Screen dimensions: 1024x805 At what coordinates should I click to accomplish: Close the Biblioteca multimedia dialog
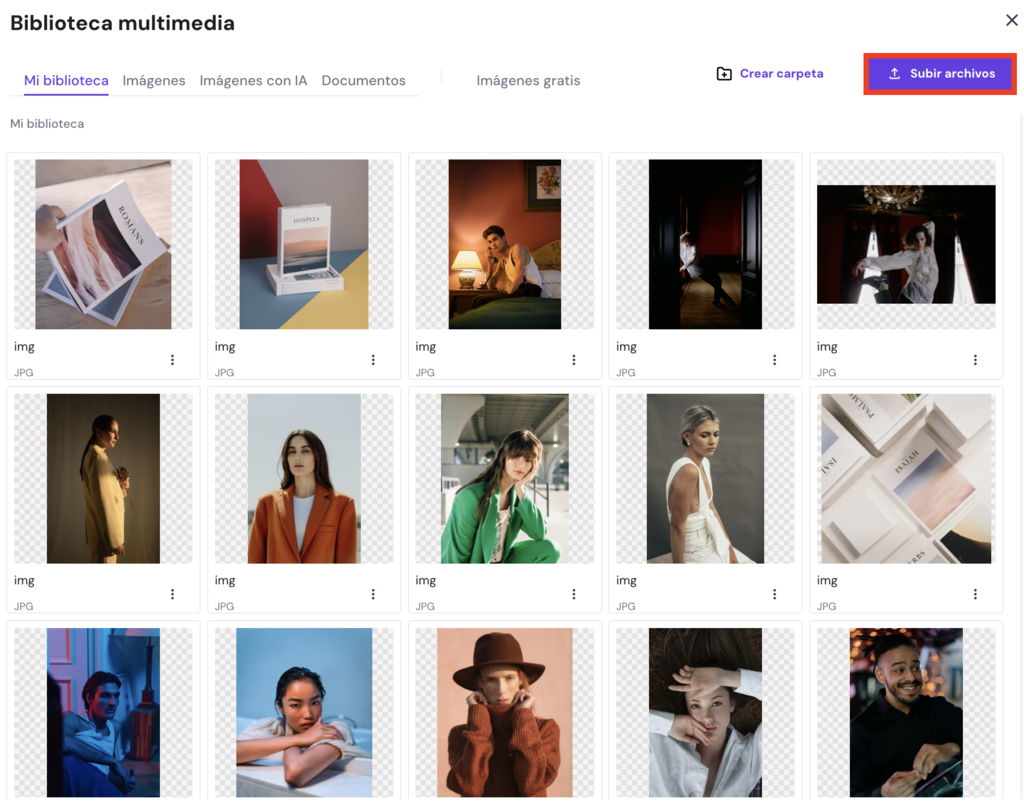(x=1011, y=20)
